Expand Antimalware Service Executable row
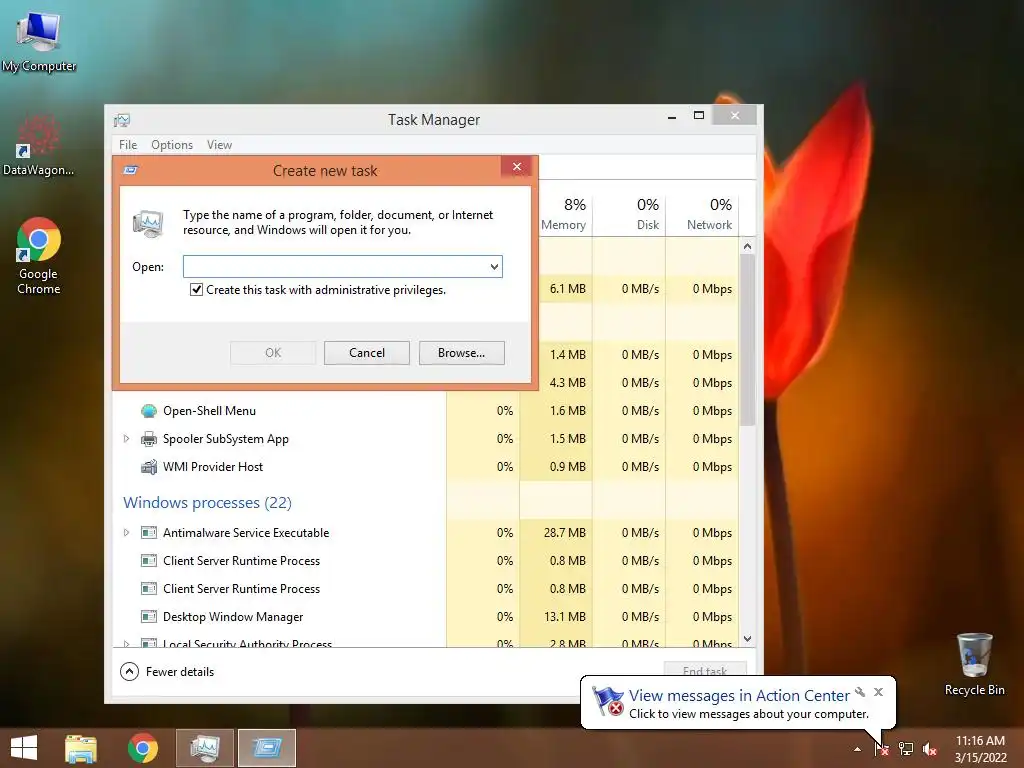Image resolution: width=1024 pixels, height=768 pixels. pos(127,533)
